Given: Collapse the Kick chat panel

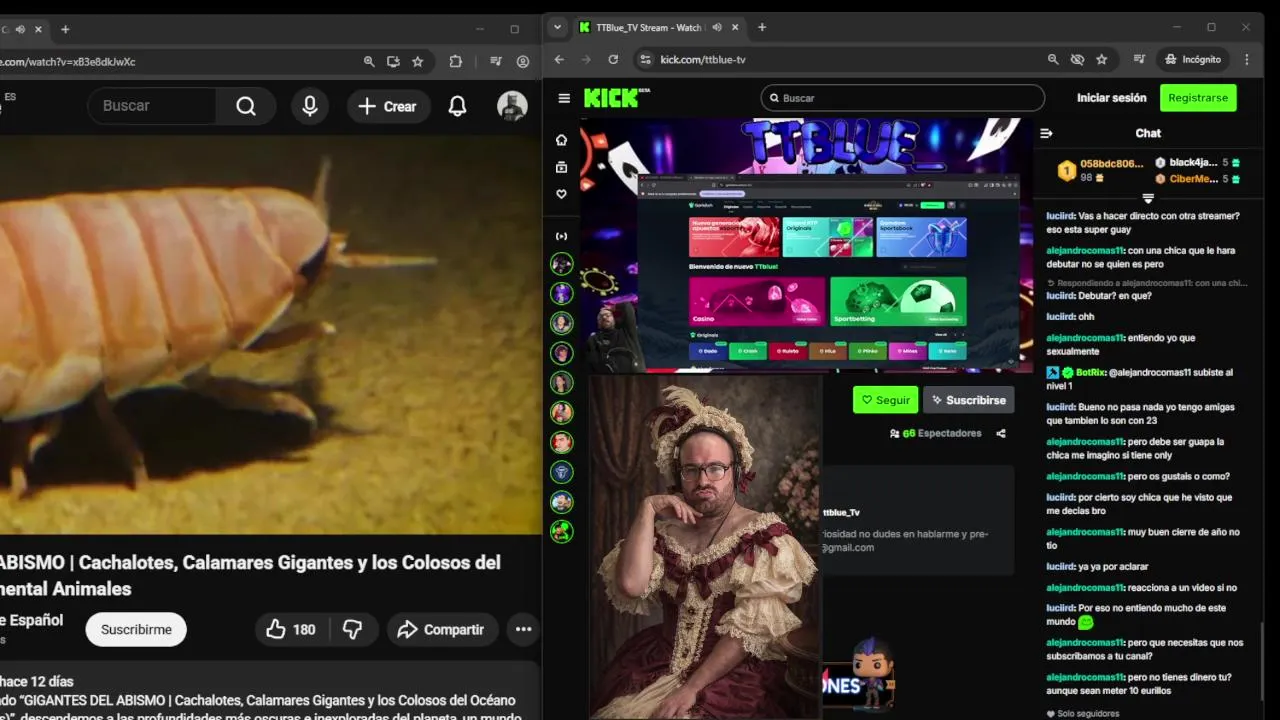Looking at the screenshot, I should [1046, 133].
